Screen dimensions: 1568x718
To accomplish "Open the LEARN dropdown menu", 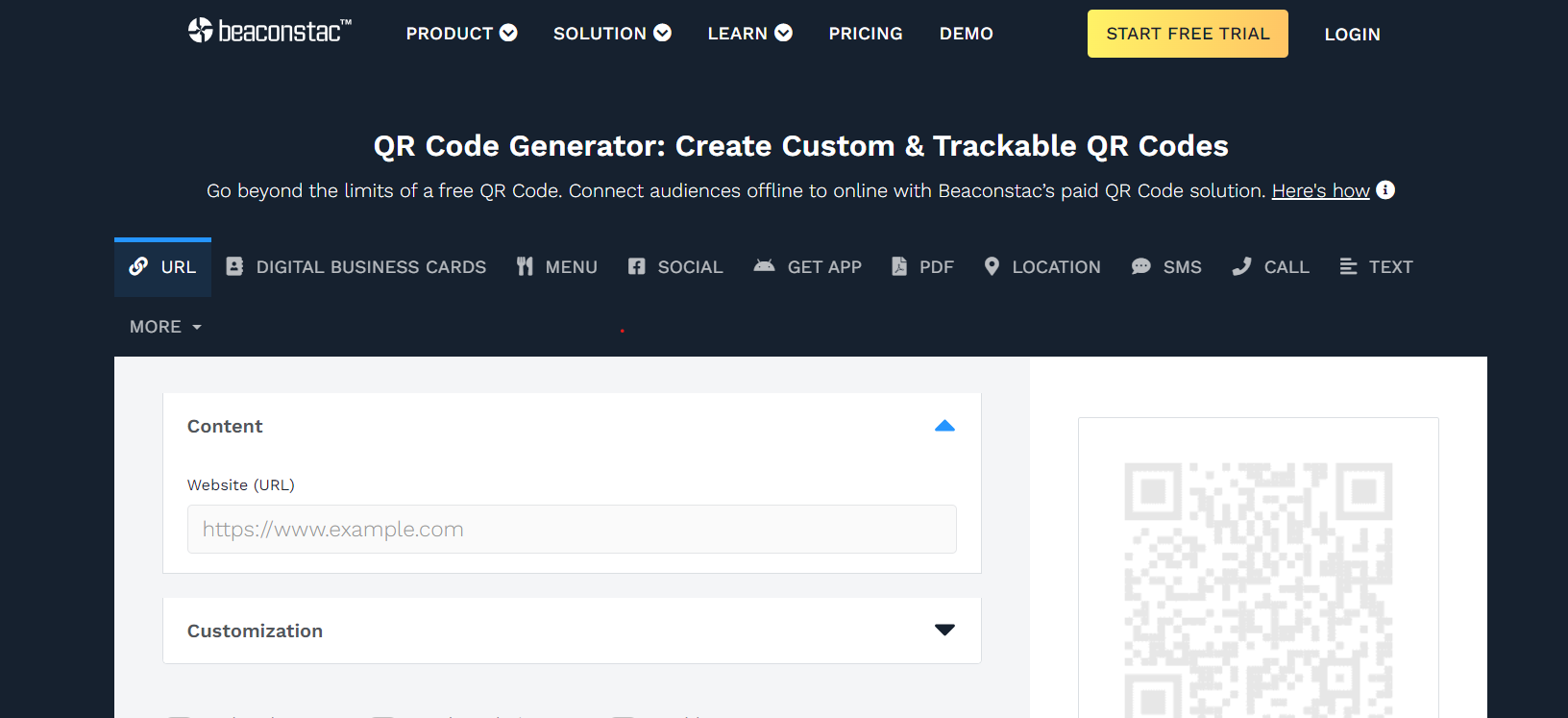I will click(x=749, y=34).
